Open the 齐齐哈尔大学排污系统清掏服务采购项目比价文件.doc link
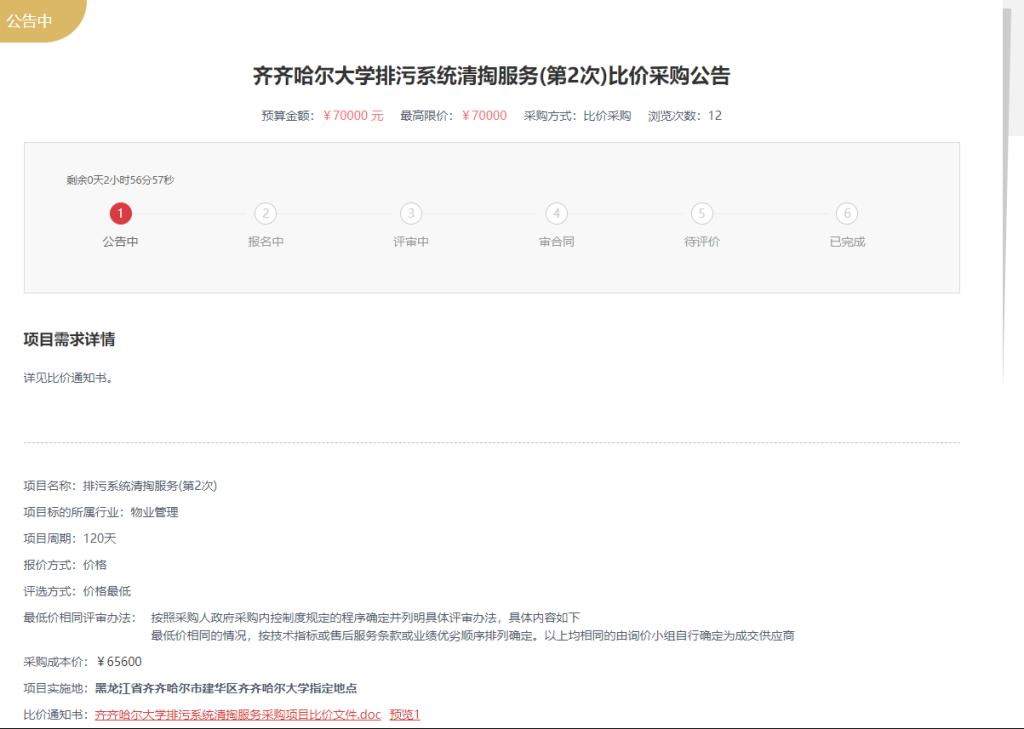This screenshot has height=729, width=1024. point(238,714)
